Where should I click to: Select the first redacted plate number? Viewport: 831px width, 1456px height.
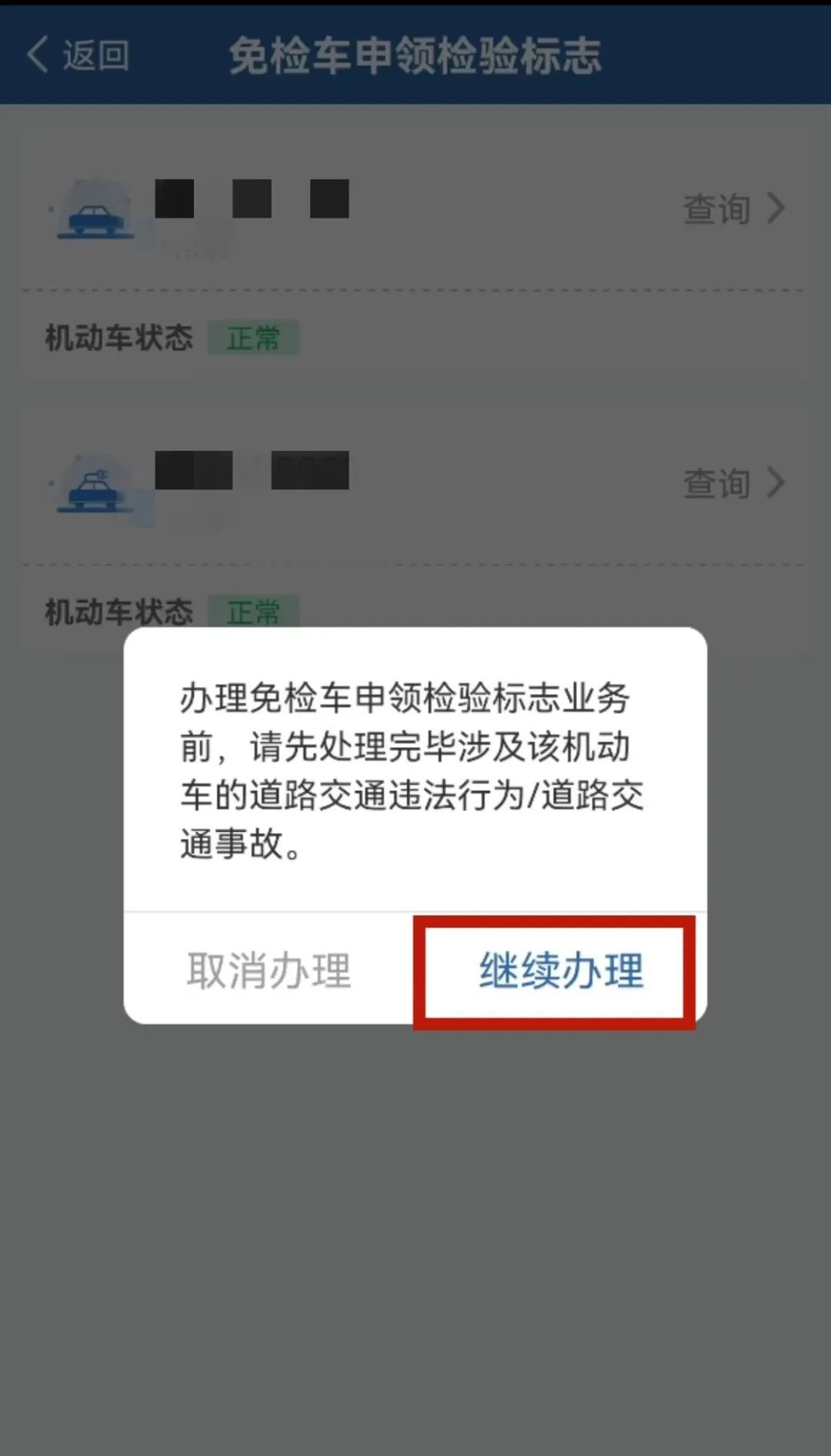252,199
